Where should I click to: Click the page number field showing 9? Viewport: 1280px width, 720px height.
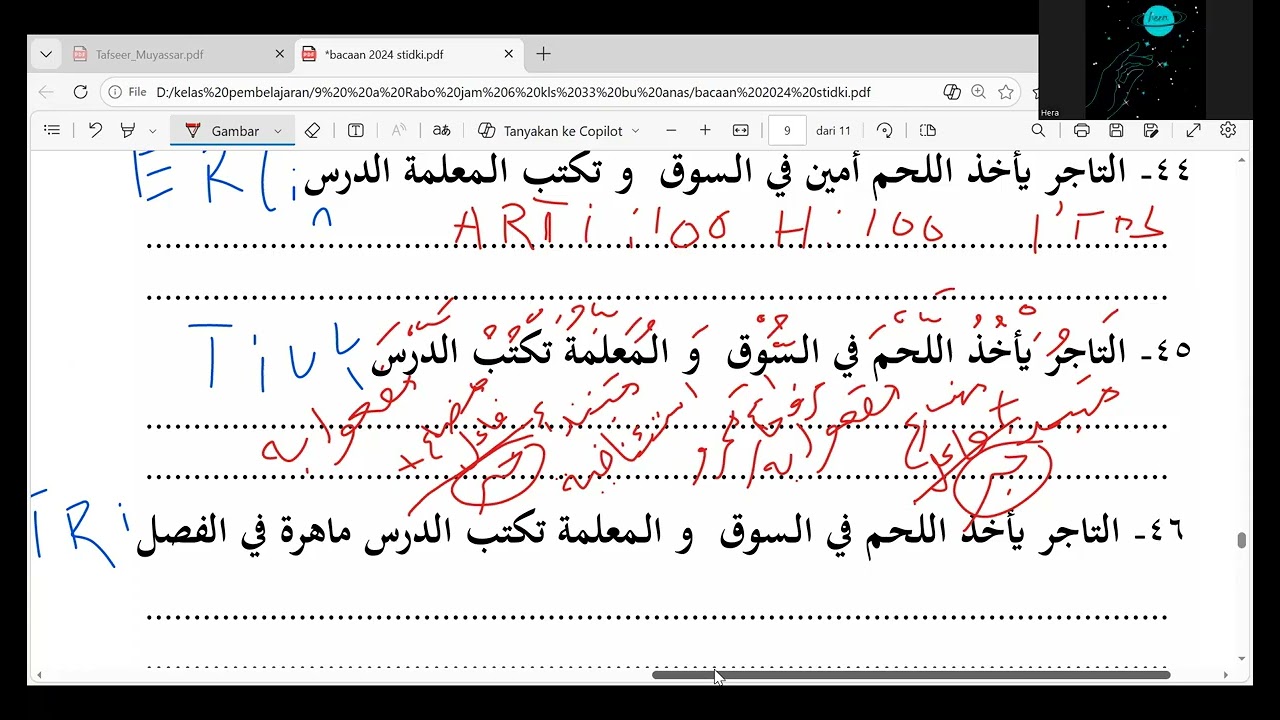(788, 131)
